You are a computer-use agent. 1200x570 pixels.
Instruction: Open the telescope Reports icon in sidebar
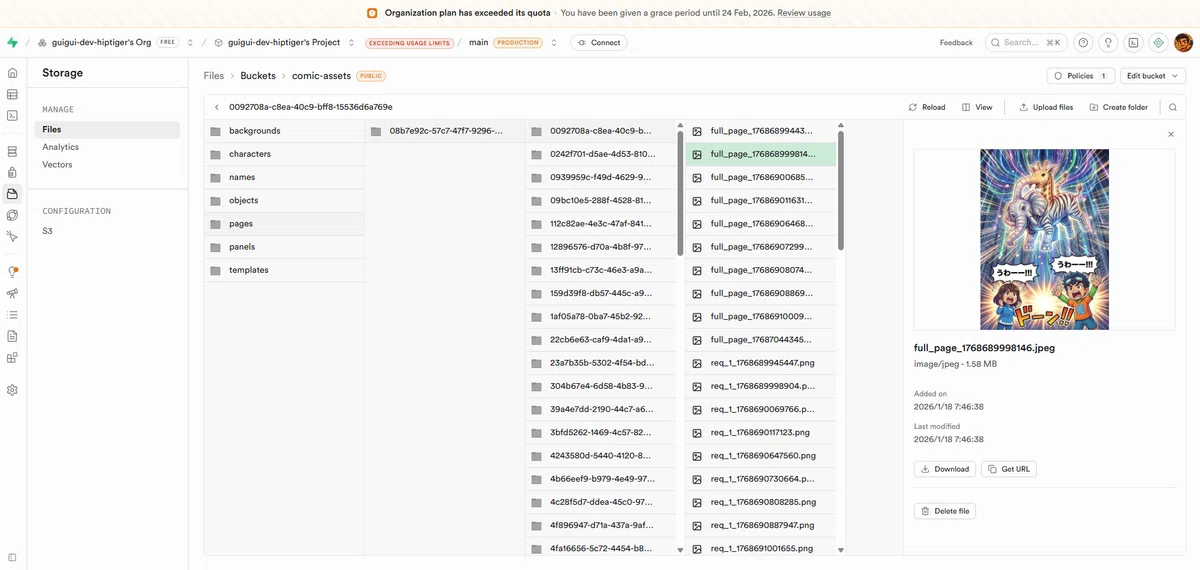click(12, 293)
